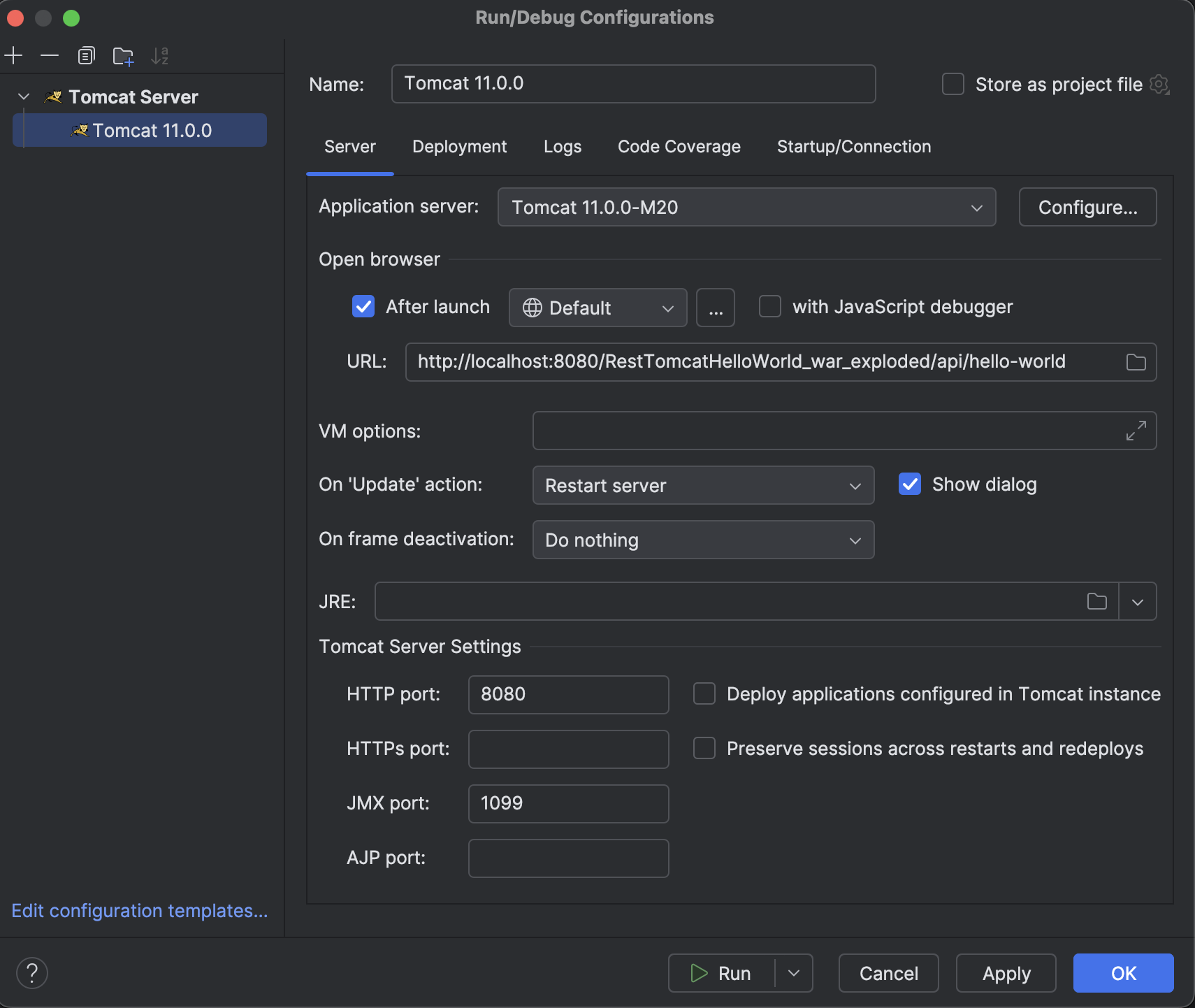Image resolution: width=1195 pixels, height=1008 pixels.
Task: Open settings gear next to Store as project file
Action: click(x=1159, y=84)
